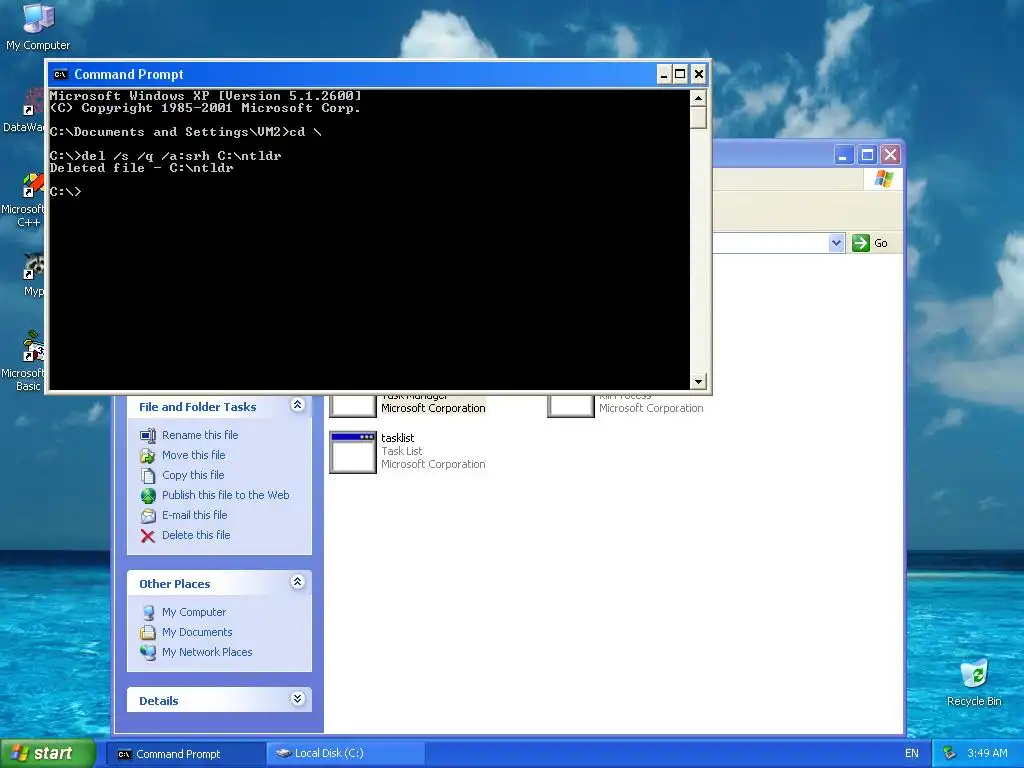Click the Command Prompt scrollbar thumb
Screen dimensions: 1024x768
pos(699,118)
